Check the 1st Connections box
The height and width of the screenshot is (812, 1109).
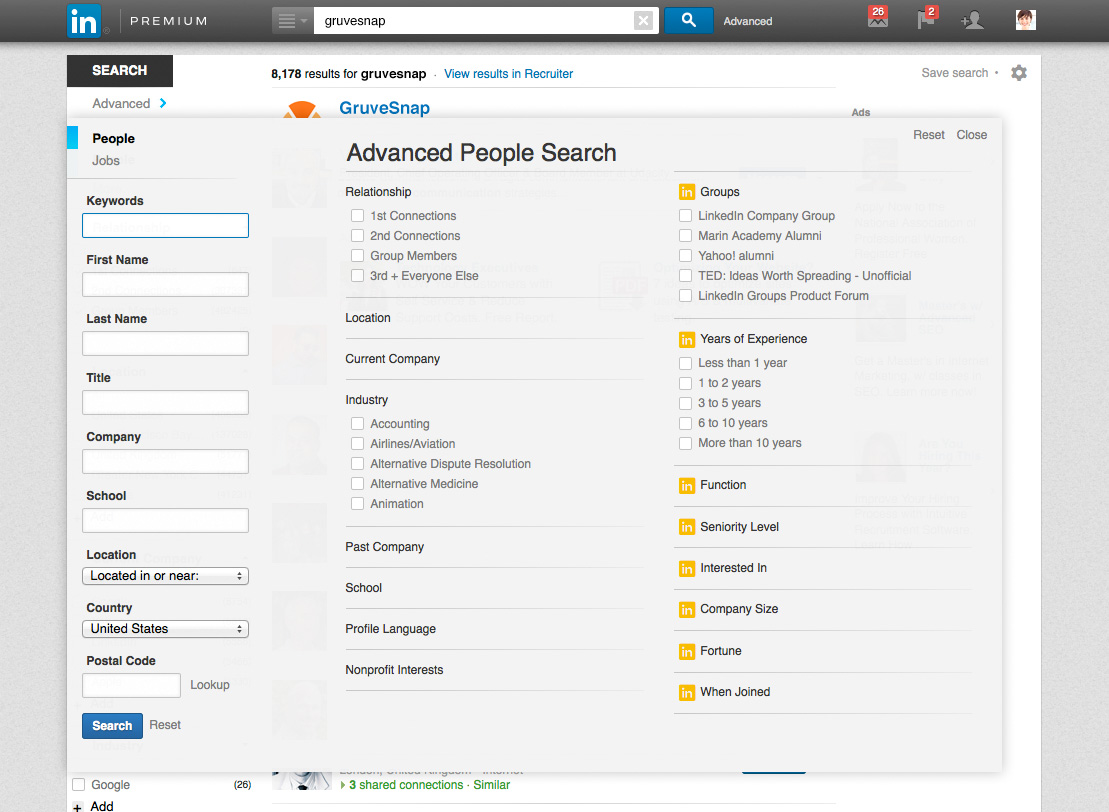[x=357, y=216]
